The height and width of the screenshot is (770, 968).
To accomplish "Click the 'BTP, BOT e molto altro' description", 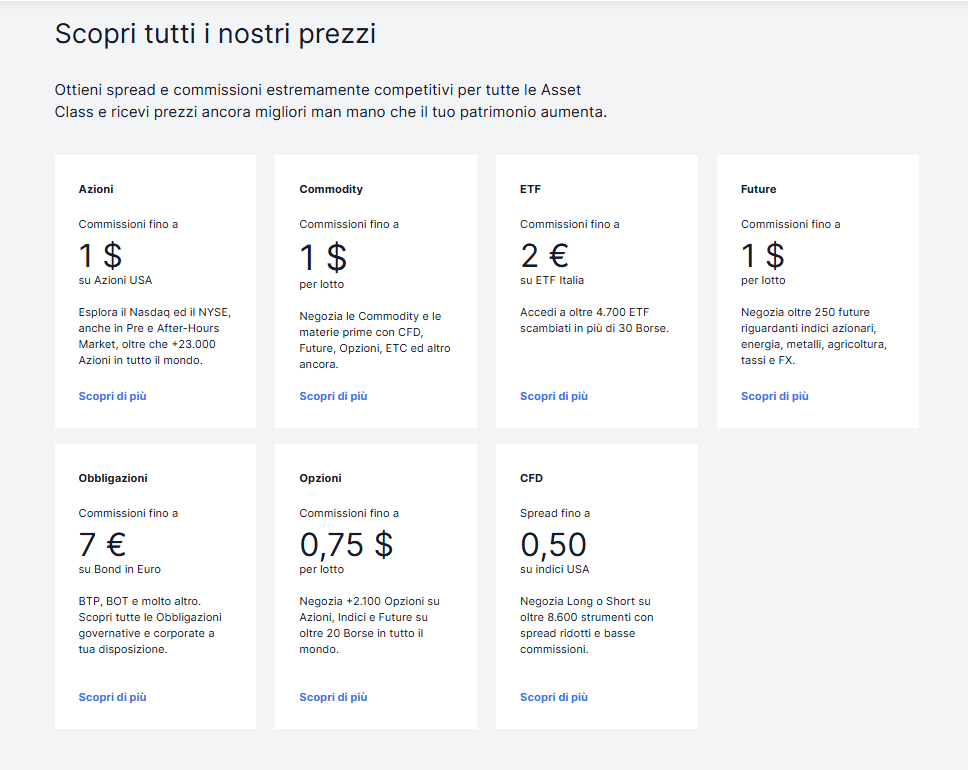I will pyautogui.click(x=150, y=626).
